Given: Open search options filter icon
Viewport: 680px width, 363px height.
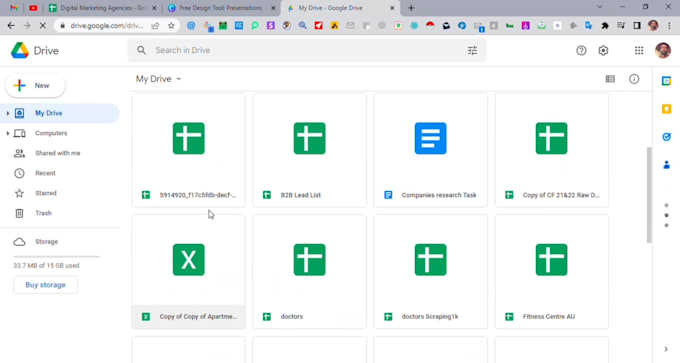Looking at the screenshot, I should 472,50.
